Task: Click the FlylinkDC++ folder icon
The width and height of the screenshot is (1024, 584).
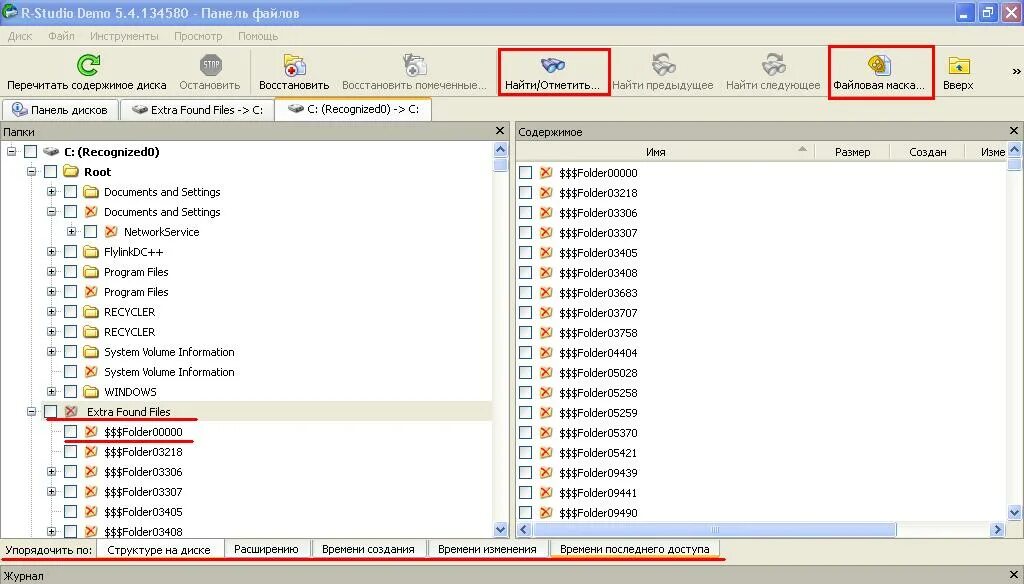Action: [x=91, y=252]
